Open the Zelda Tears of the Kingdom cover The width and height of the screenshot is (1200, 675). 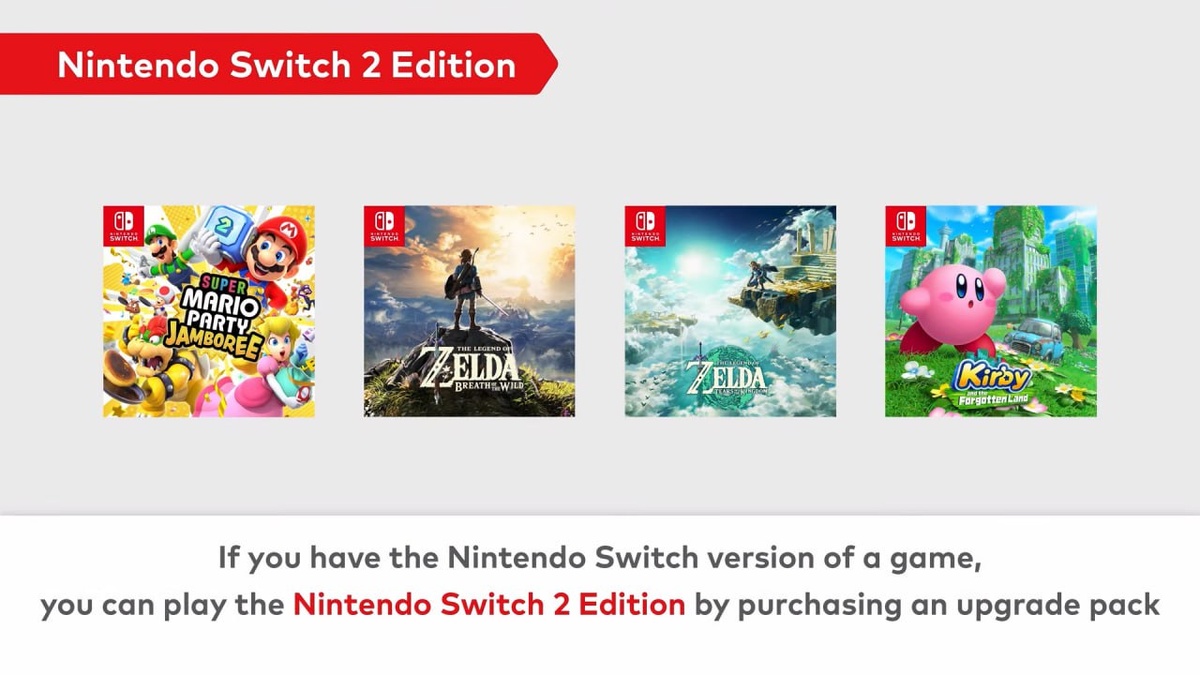(x=730, y=311)
